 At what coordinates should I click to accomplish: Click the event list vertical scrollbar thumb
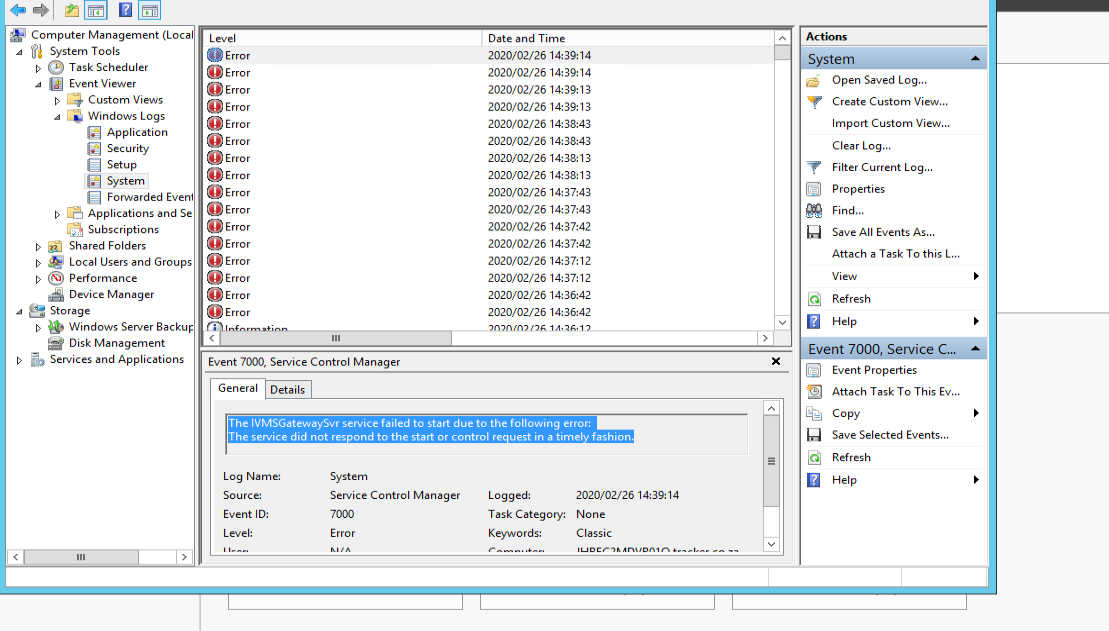tap(782, 52)
